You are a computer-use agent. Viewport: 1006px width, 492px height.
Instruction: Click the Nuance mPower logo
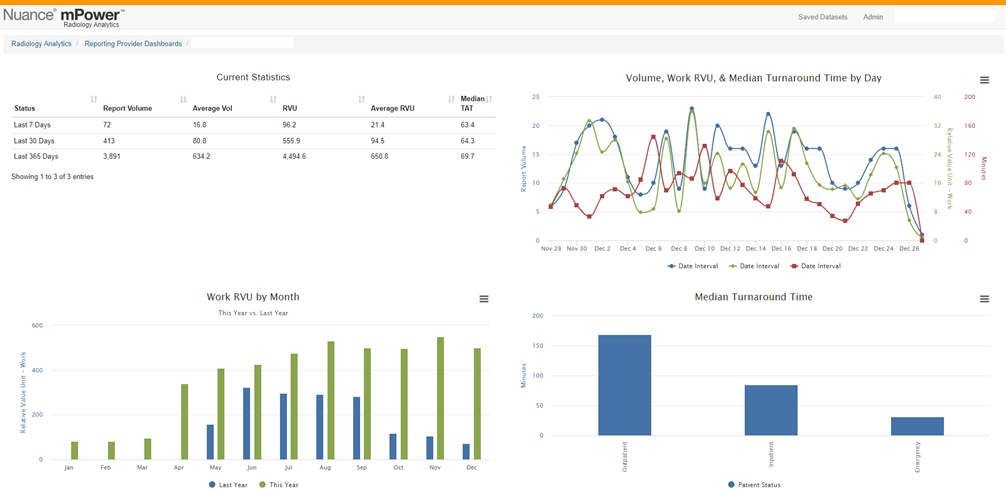tap(64, 16)
